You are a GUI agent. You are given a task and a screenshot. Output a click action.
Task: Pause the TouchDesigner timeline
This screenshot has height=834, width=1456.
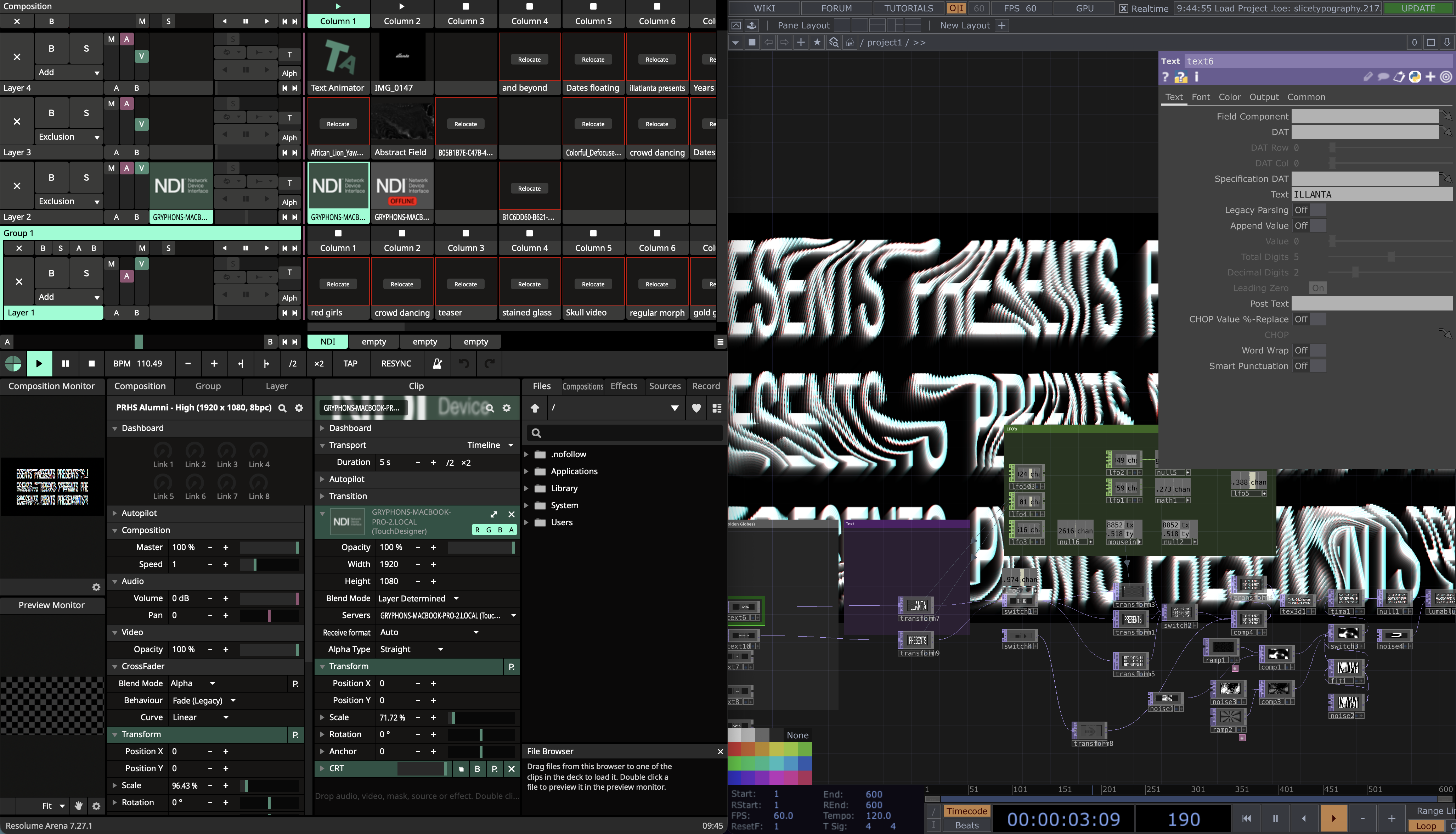pos(1275,818)
